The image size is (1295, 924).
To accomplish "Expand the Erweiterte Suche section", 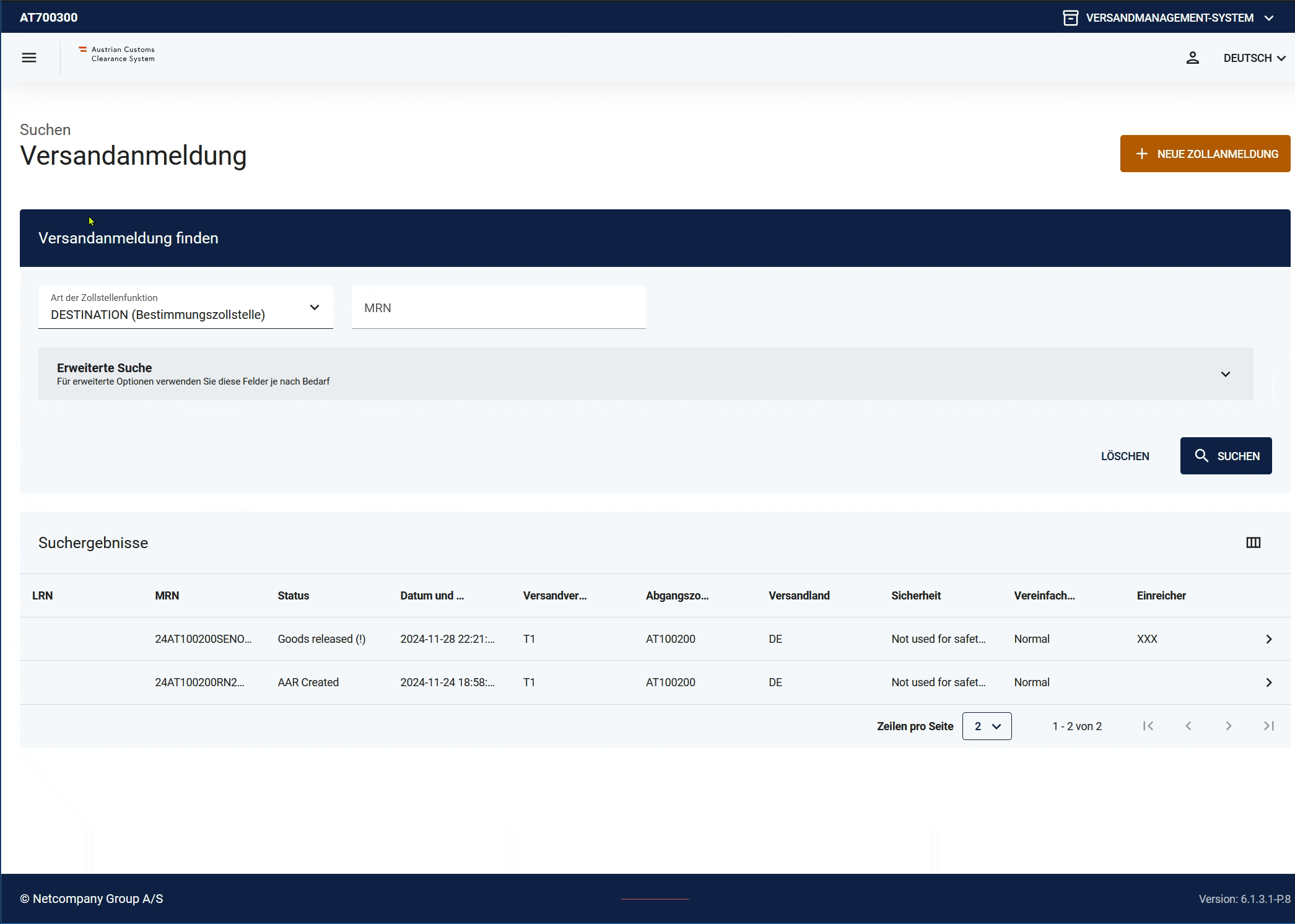I will click(x=645, y=373).
